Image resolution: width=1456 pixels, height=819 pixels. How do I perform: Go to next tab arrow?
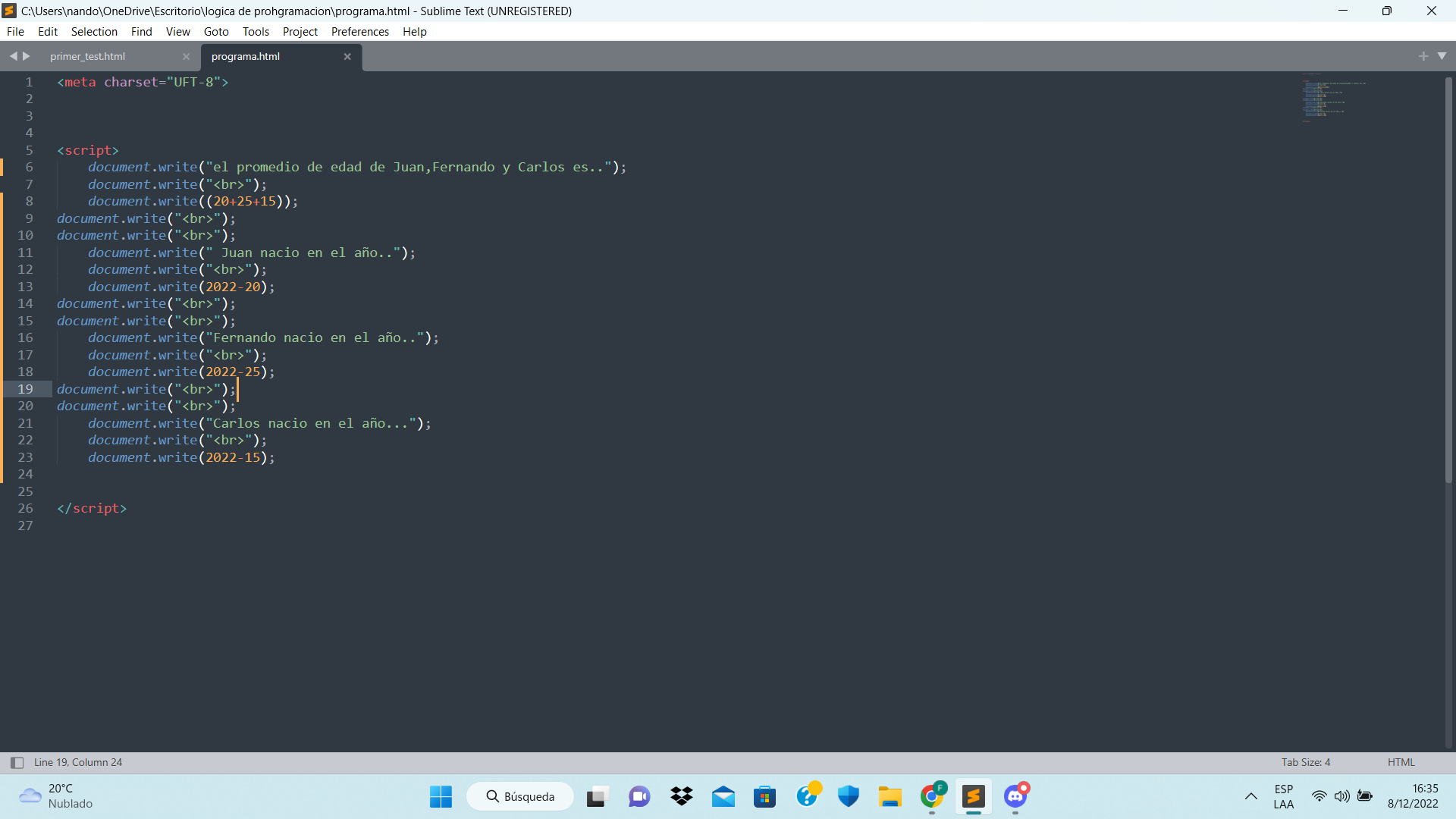(x=27, y=56)
